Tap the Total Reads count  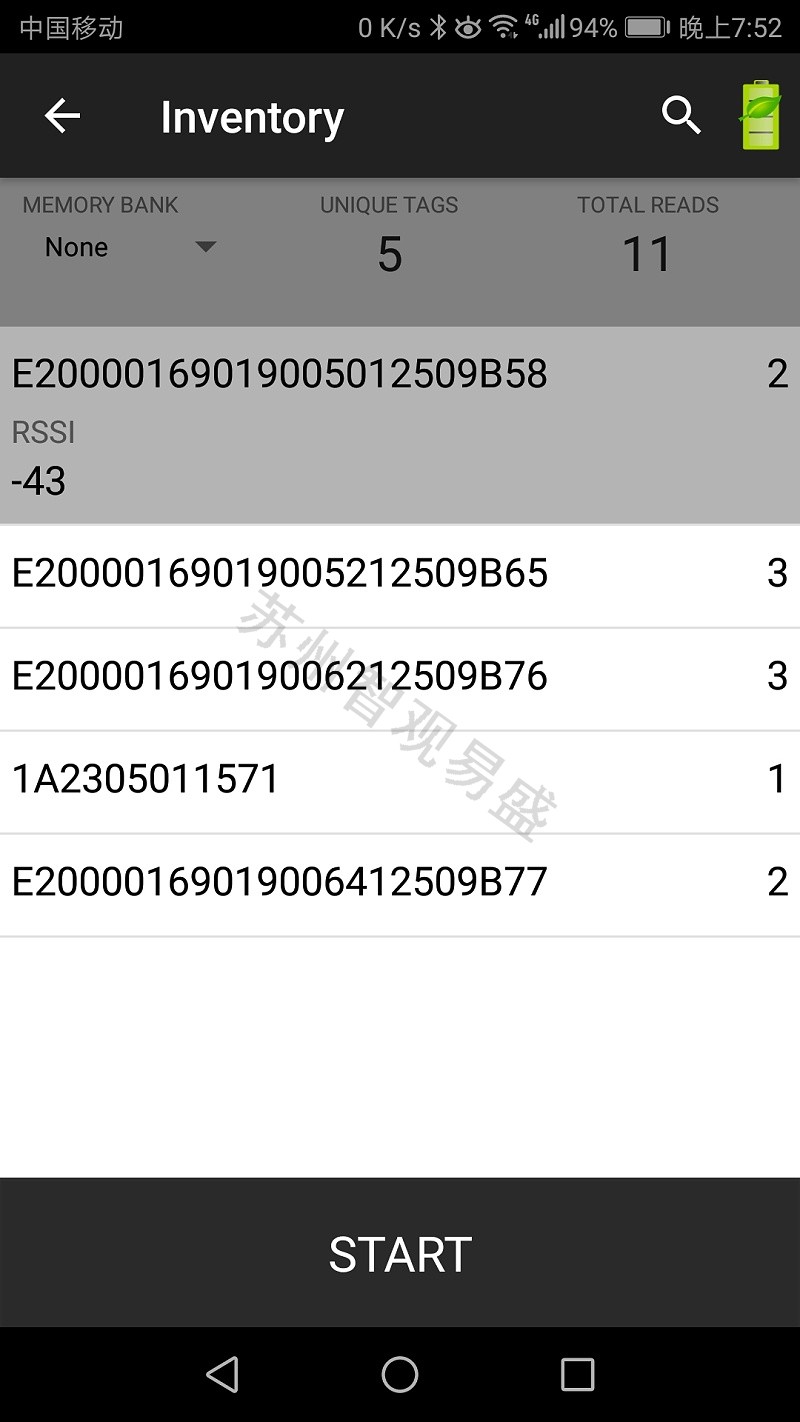(x=647, y=254)
